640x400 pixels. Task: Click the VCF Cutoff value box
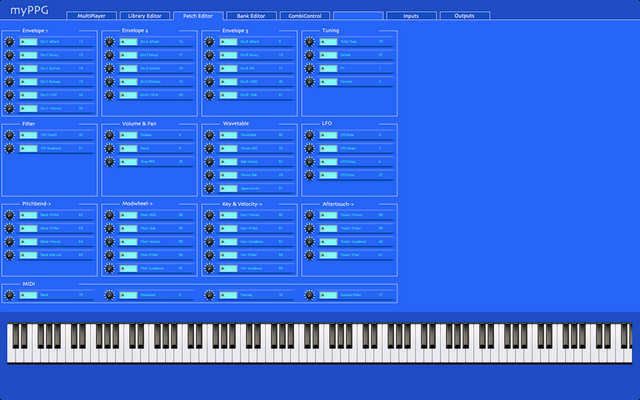pyautogui.click(x=29, y=135)
